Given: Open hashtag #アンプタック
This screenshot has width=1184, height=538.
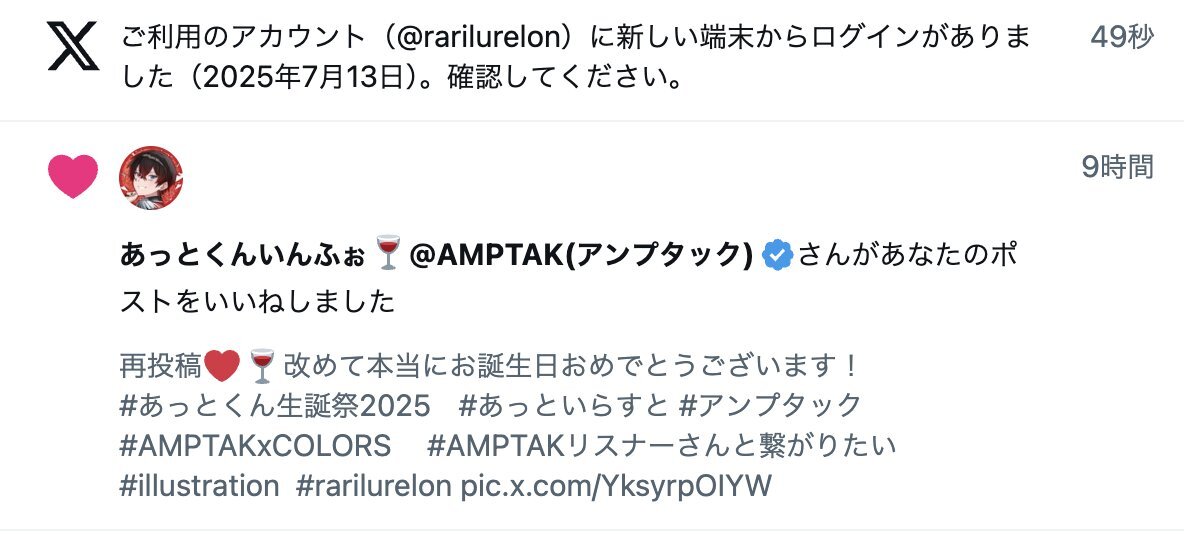Looking at the screenshot, I should pyautogui.click(x=770, y=406).
